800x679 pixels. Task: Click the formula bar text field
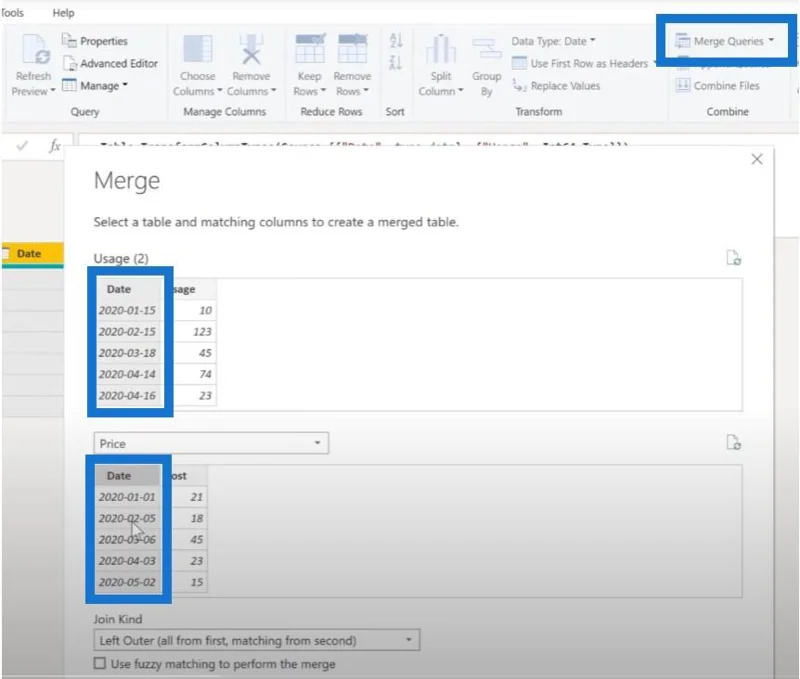(438, 141)
